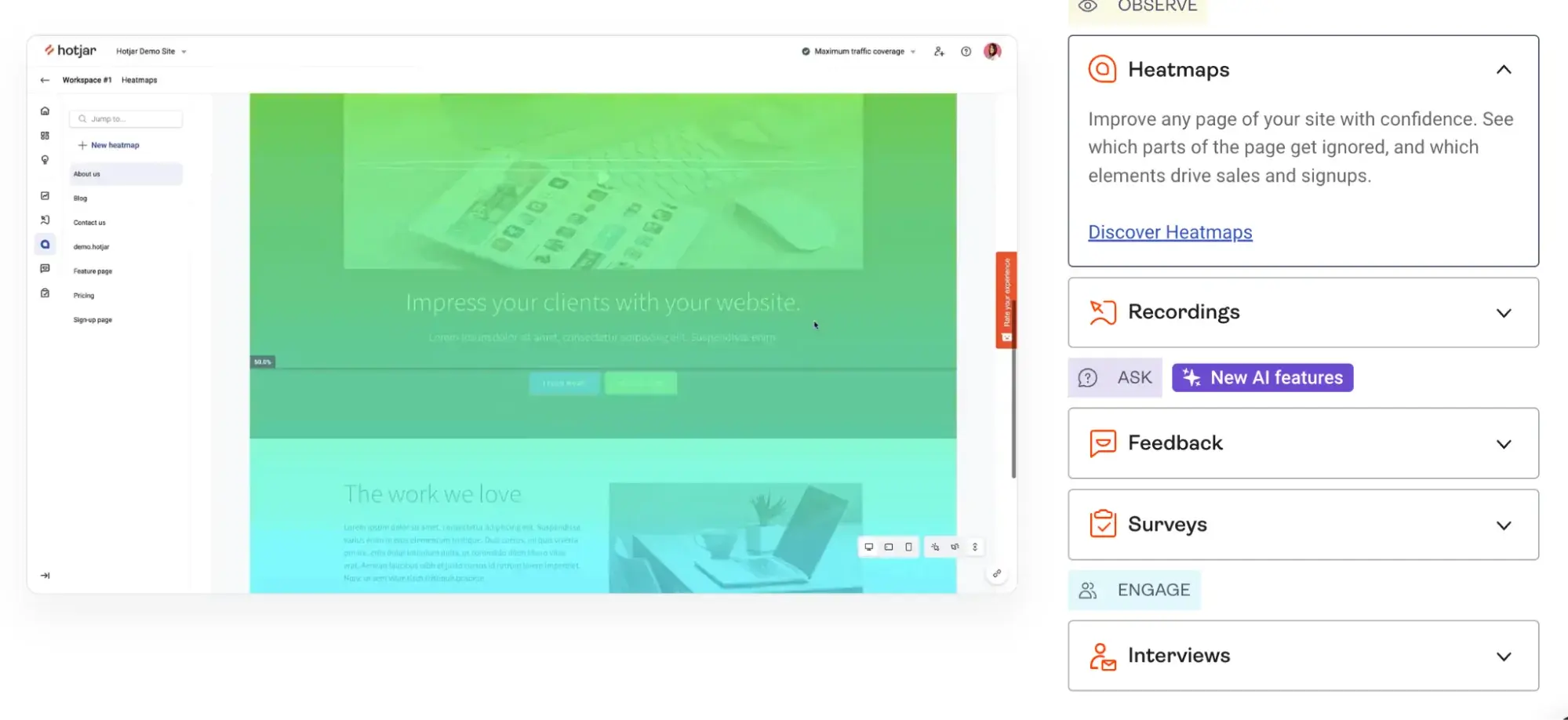The width and height of the screenshot is (1568, 720).
Task: Click the Workspace #1 breadcrumb
Action: (87, 80)
